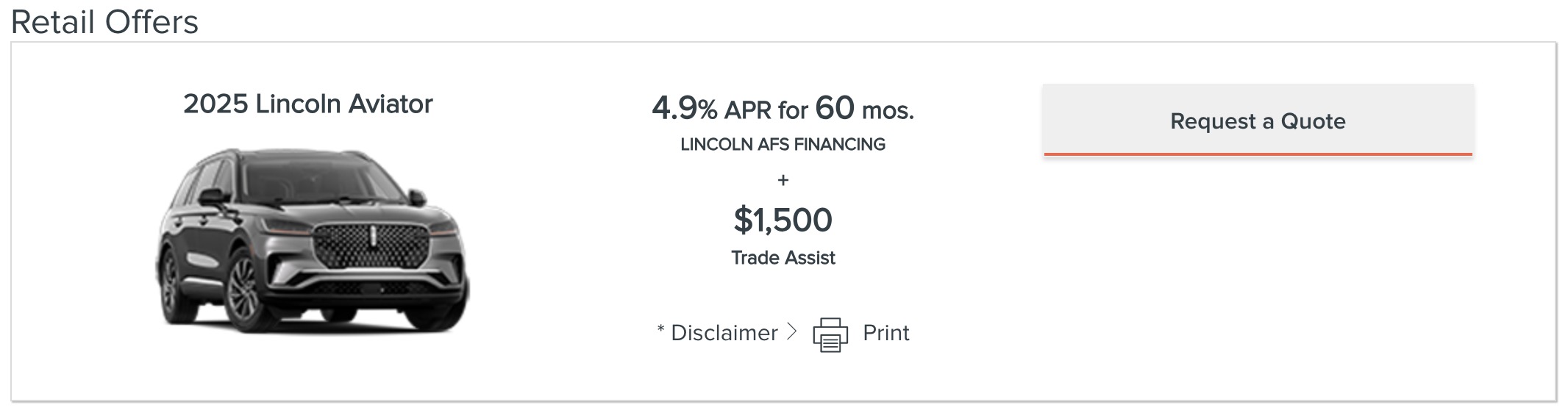Click the Aviator's front wheel
The height and width of the screenshot is (413, 1568).
243,290
